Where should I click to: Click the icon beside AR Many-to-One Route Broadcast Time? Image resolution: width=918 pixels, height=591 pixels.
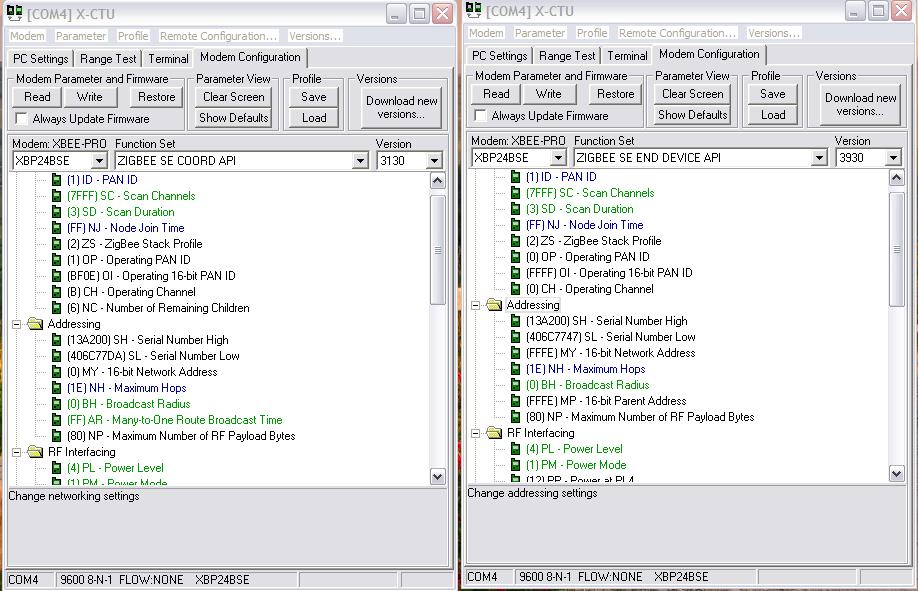[x=57, y=420]
